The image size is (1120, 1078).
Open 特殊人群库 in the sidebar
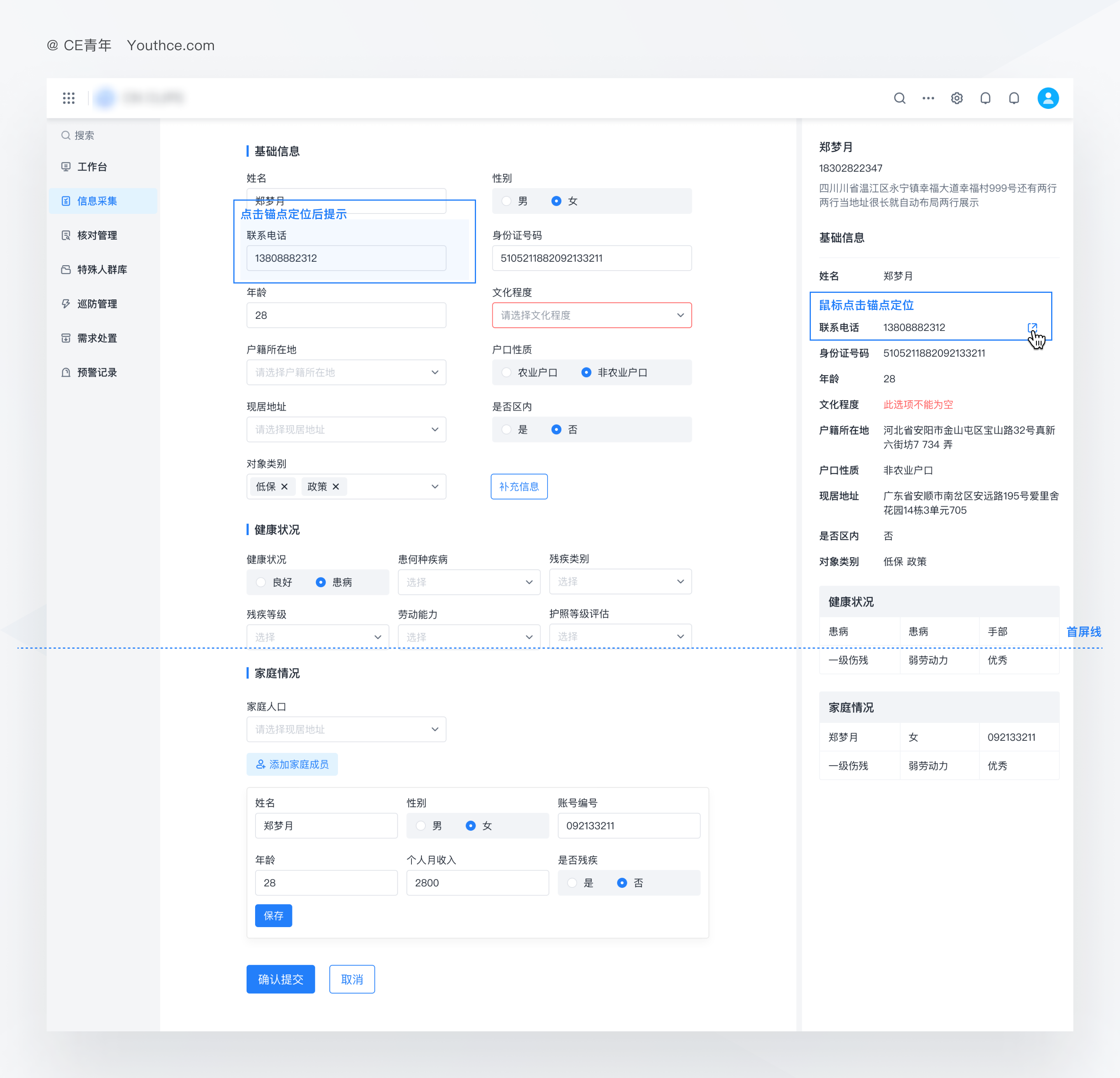click(x=103, y=269)
